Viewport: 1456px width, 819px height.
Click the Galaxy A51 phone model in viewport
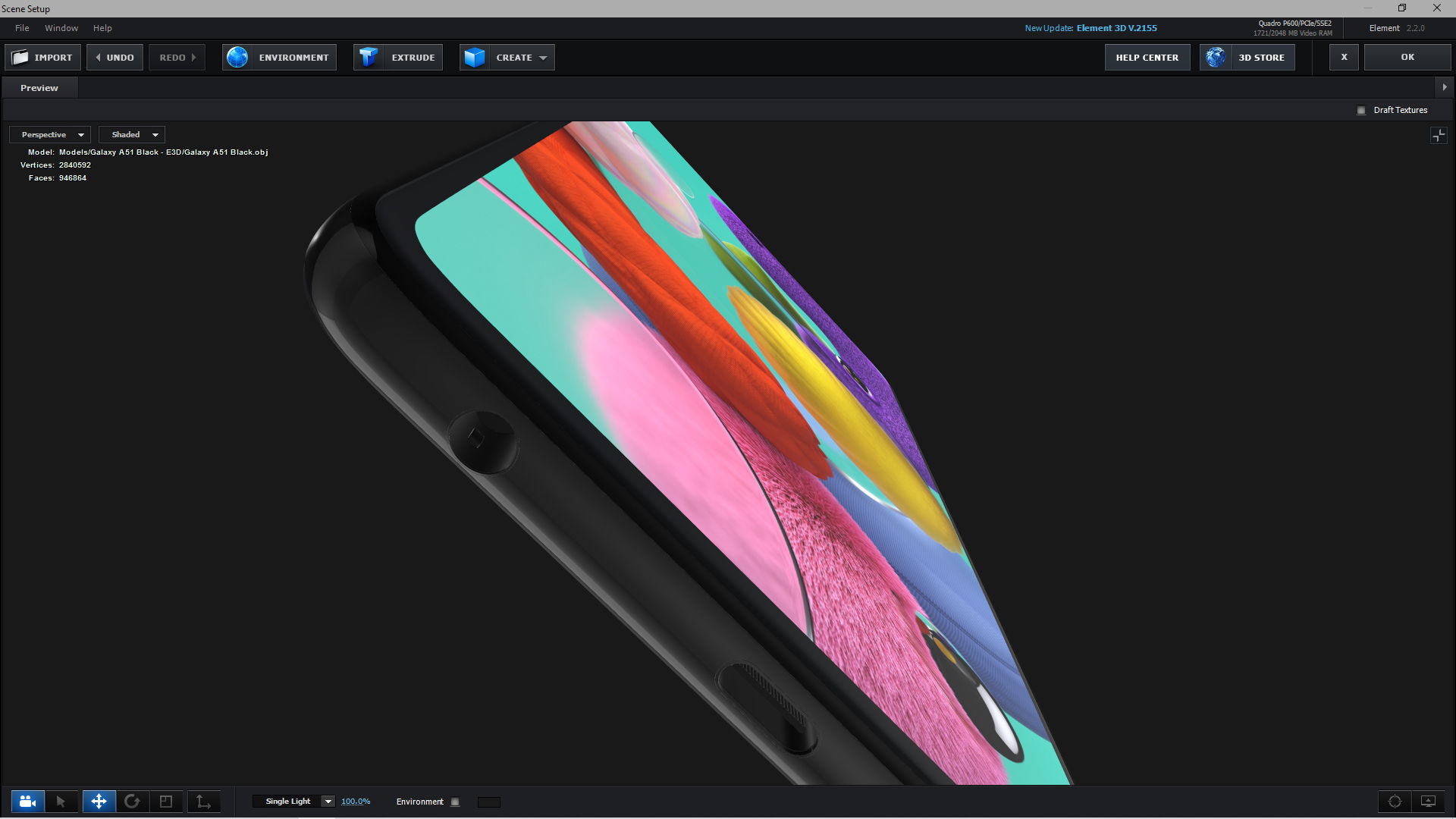pyautogui.click(x=682, y=455)
